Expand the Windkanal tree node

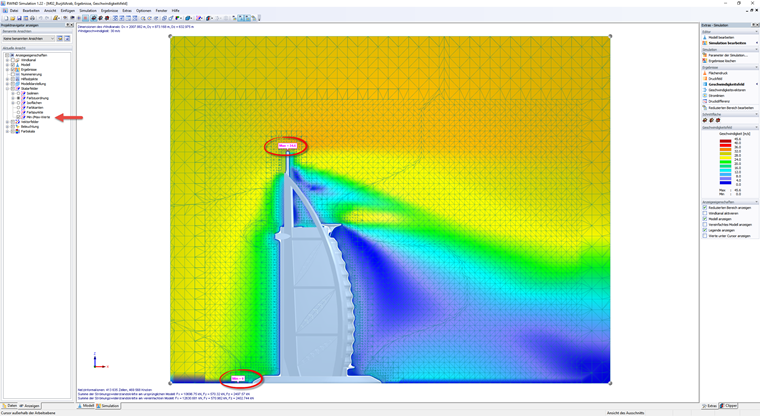pos(7,60)
